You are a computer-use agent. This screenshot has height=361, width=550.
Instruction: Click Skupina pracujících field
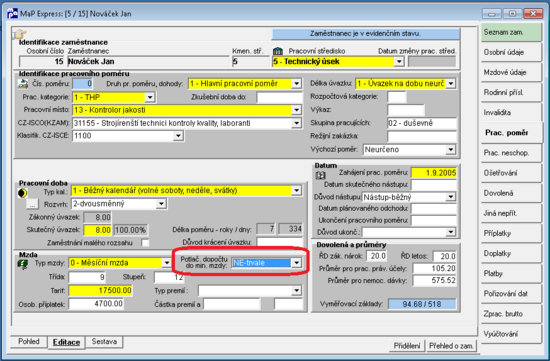pos(422,123)
